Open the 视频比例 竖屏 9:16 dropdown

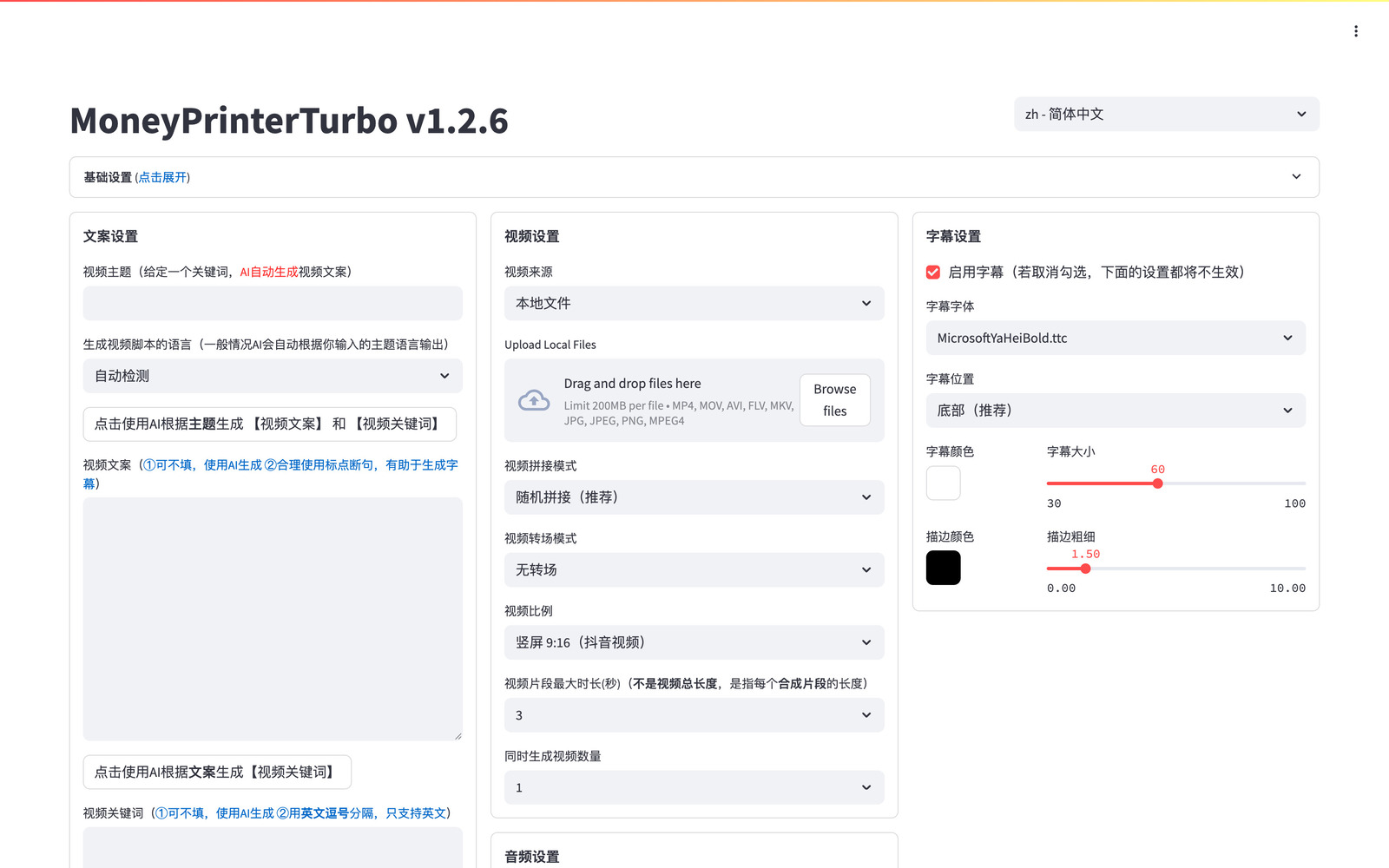tap(694, 642)
